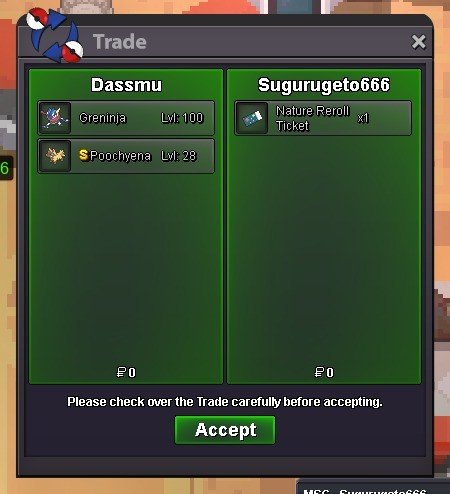Click the Trade Pokeball swap icon

coord(54,35)
